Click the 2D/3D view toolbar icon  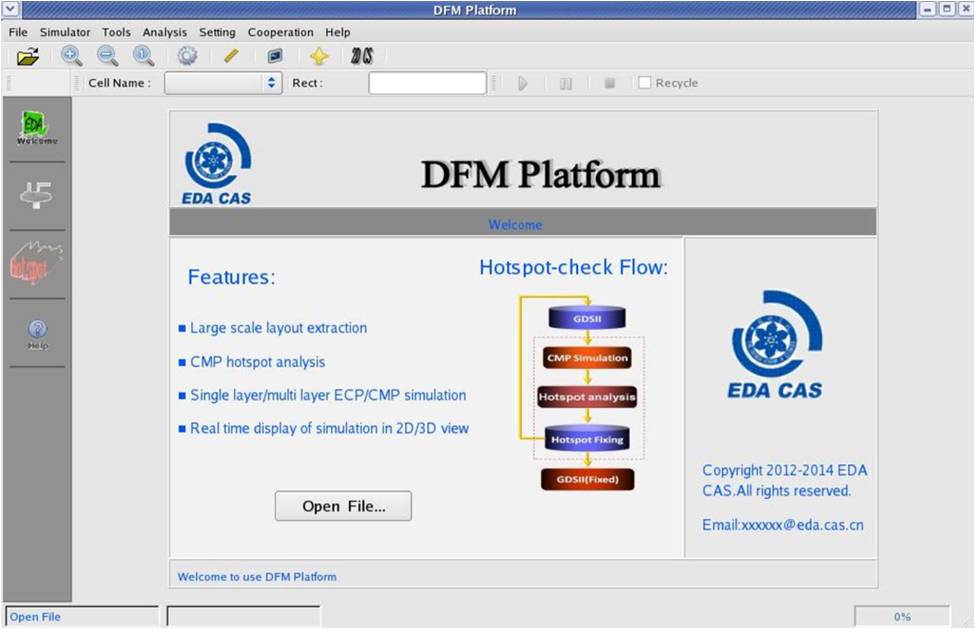(x=362, y=57)
